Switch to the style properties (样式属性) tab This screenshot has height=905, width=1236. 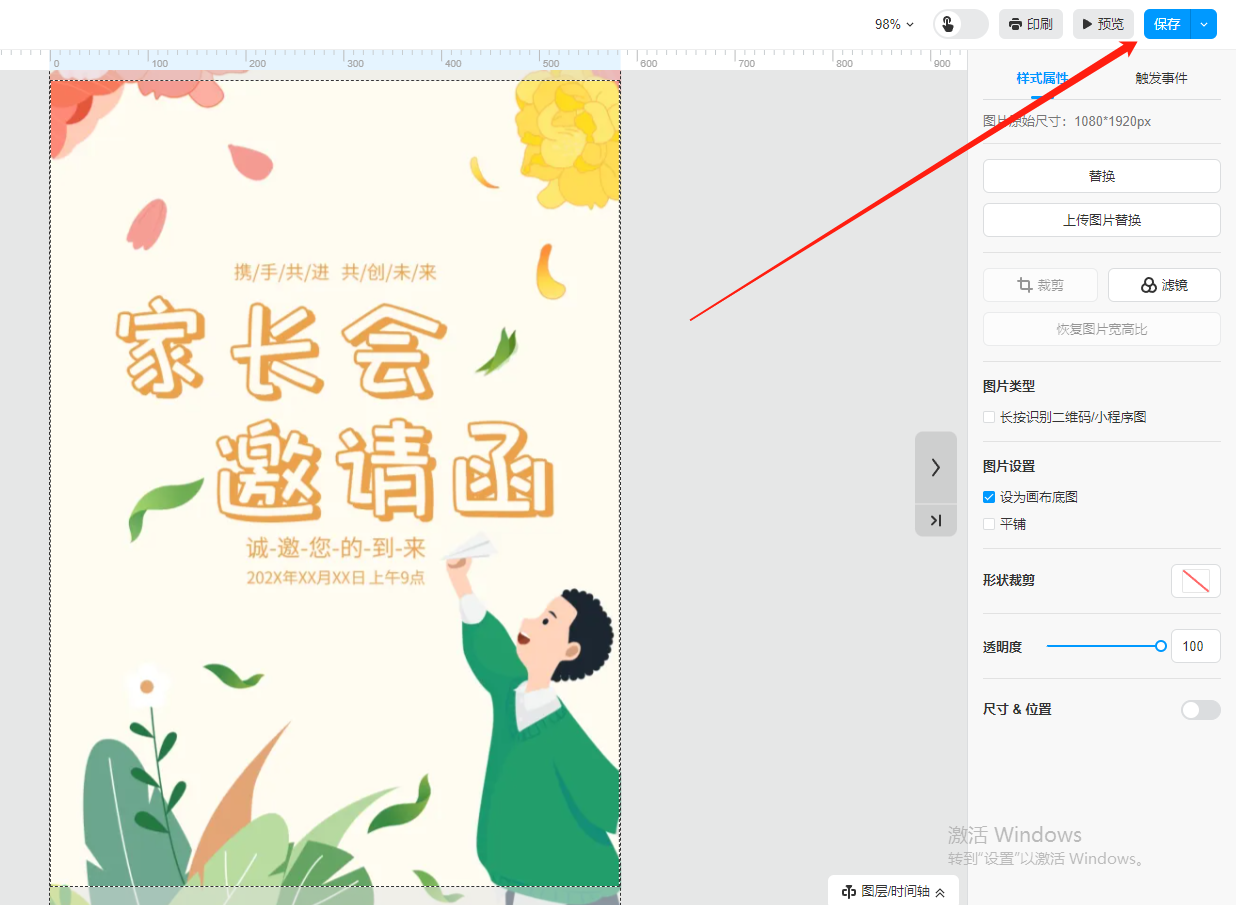click(x=1042, y=78)
